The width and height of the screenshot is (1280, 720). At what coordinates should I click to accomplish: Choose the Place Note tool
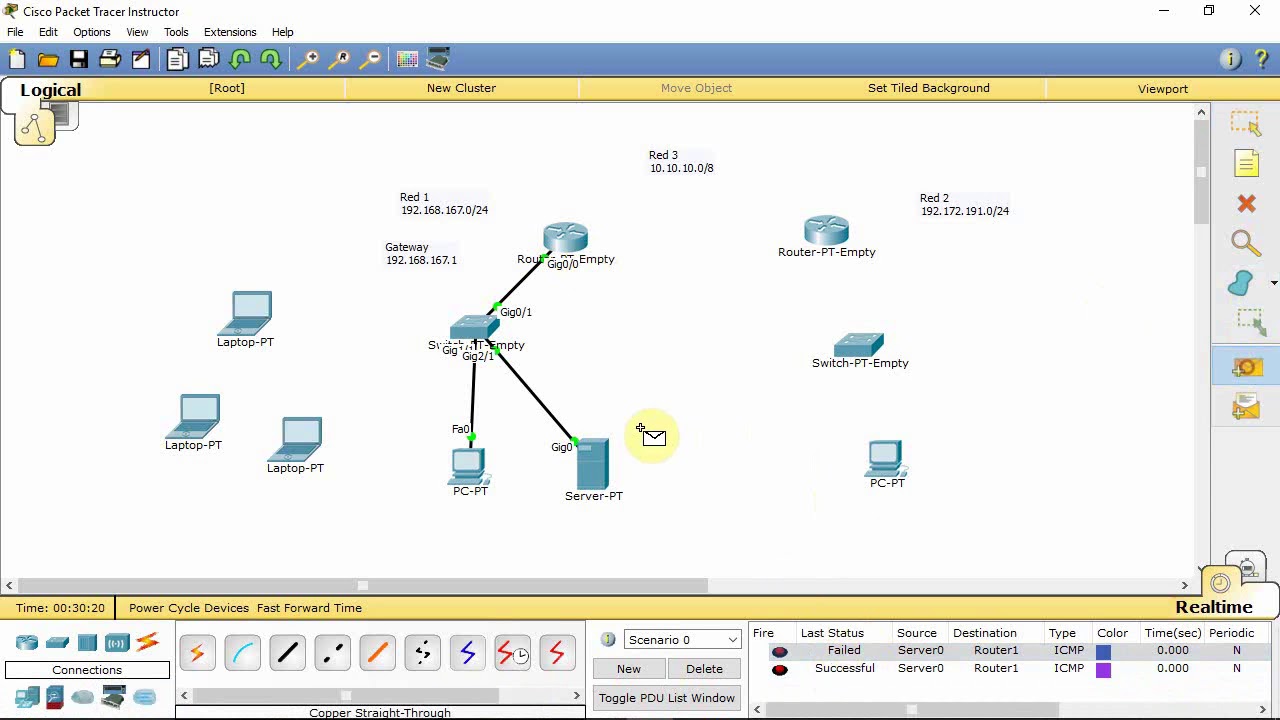point(1246,164)
